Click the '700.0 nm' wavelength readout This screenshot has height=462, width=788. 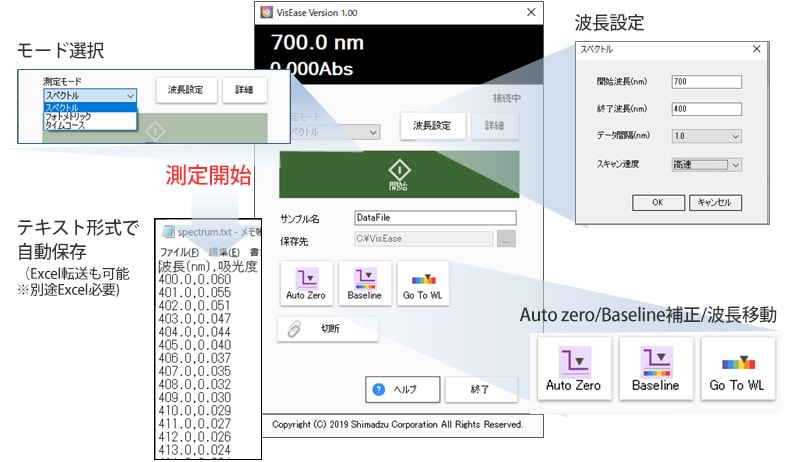pyautogui.click(x=318, y=43)
